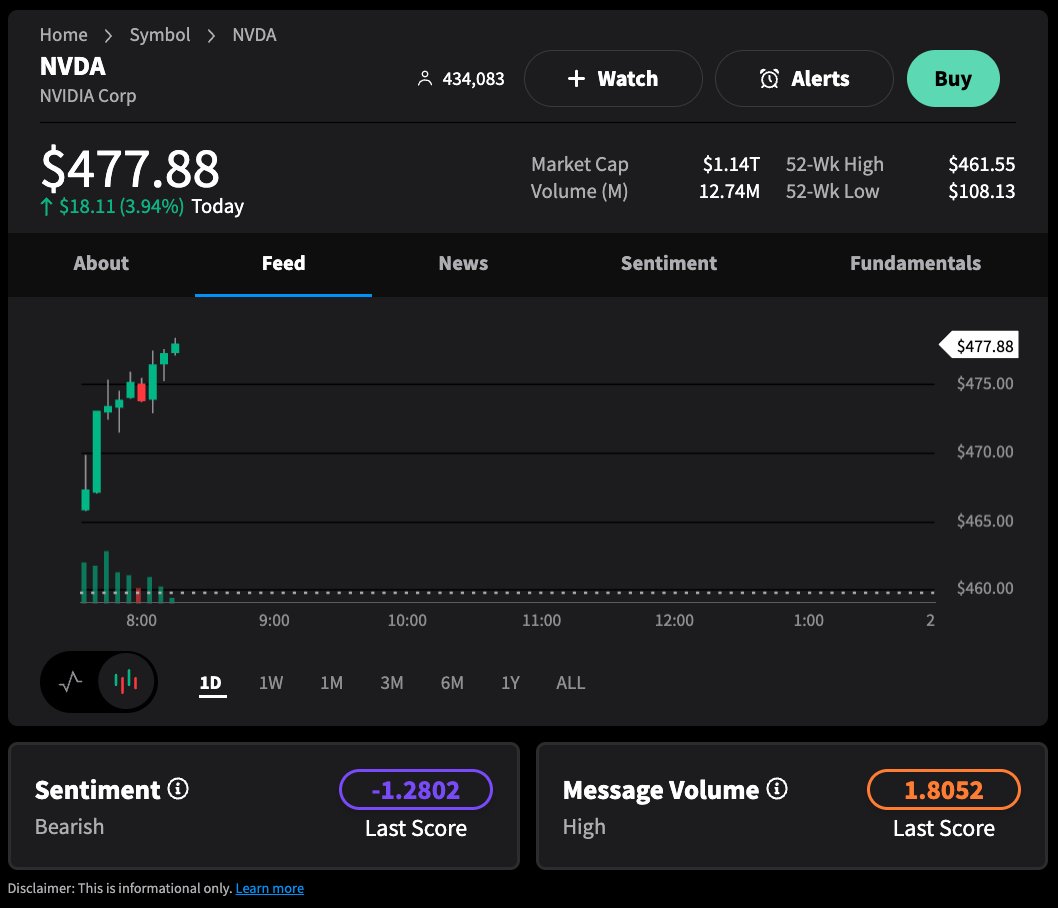This screenshot has width=1058, height=908.
Task: Open Message Volume info icon
Action: (x=777, y=788)
